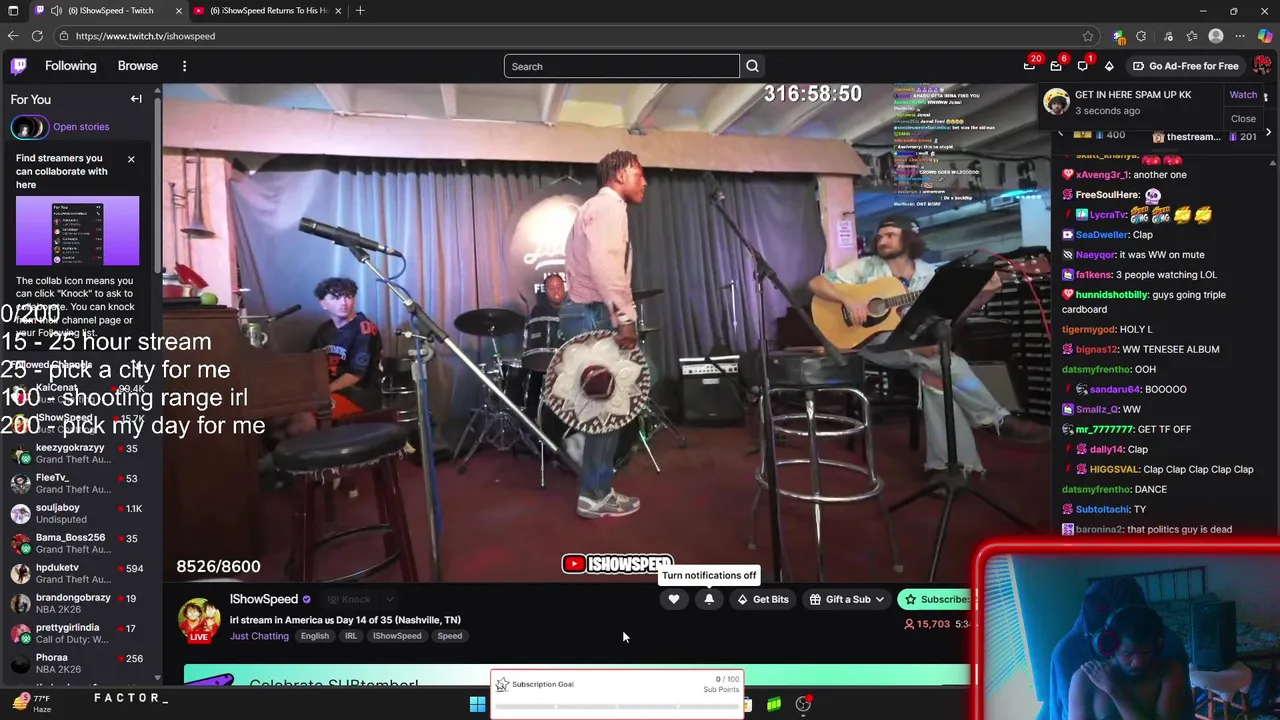Open browser tab actions icon at far left
The height and width of the screenshot is (720, 1280).
click(12, 10)
